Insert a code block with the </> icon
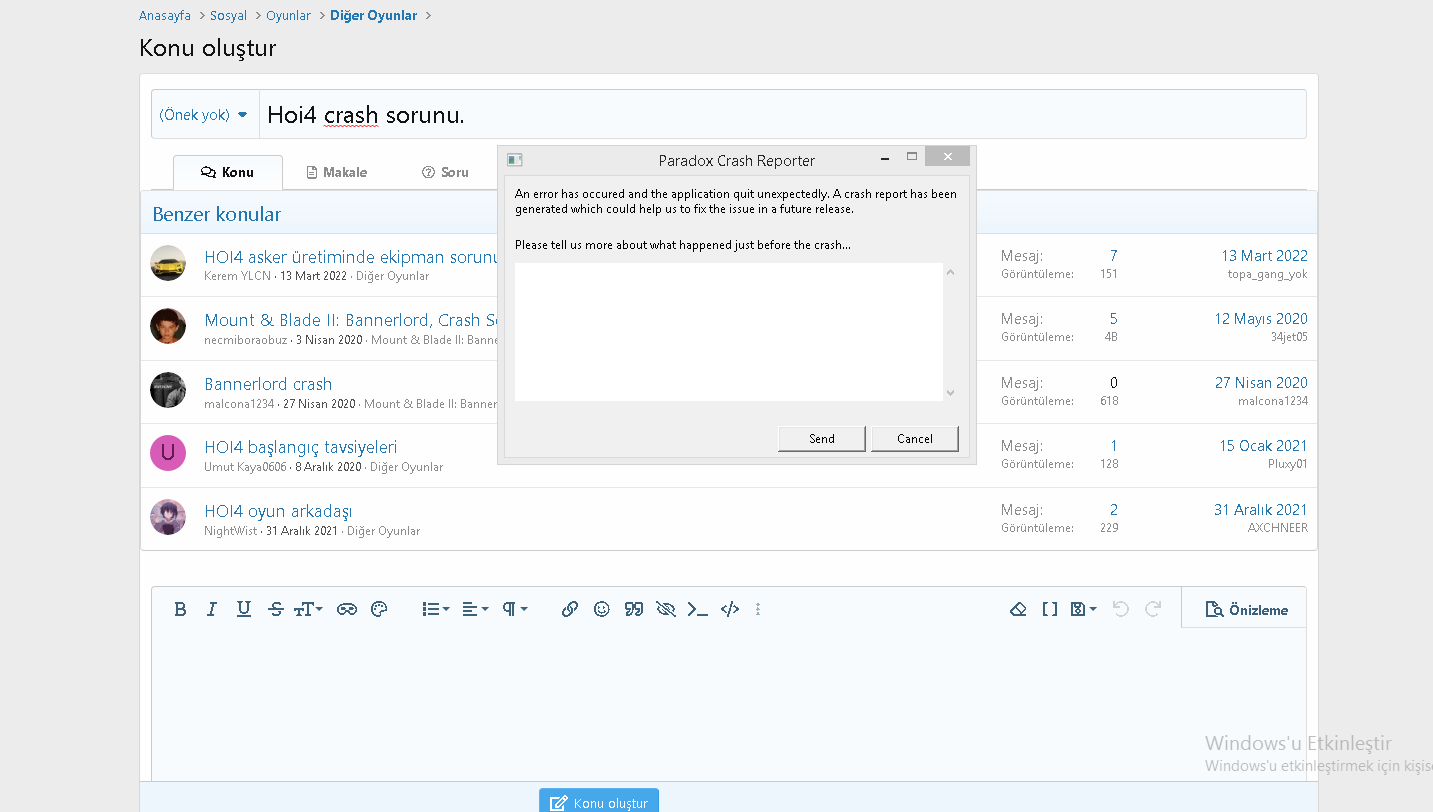This screenshot has width=1433, height=812. (x=730, y=609)
